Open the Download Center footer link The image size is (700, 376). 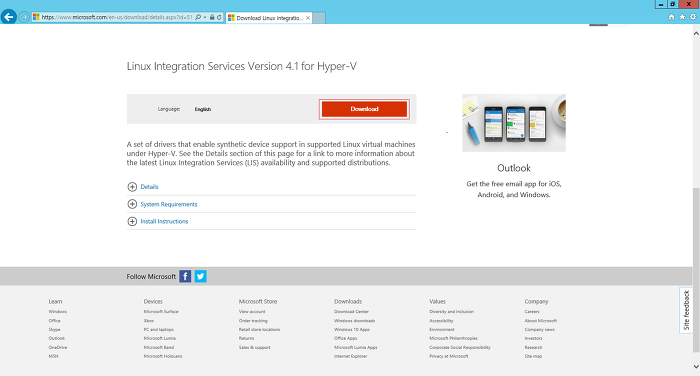(351, 312)
